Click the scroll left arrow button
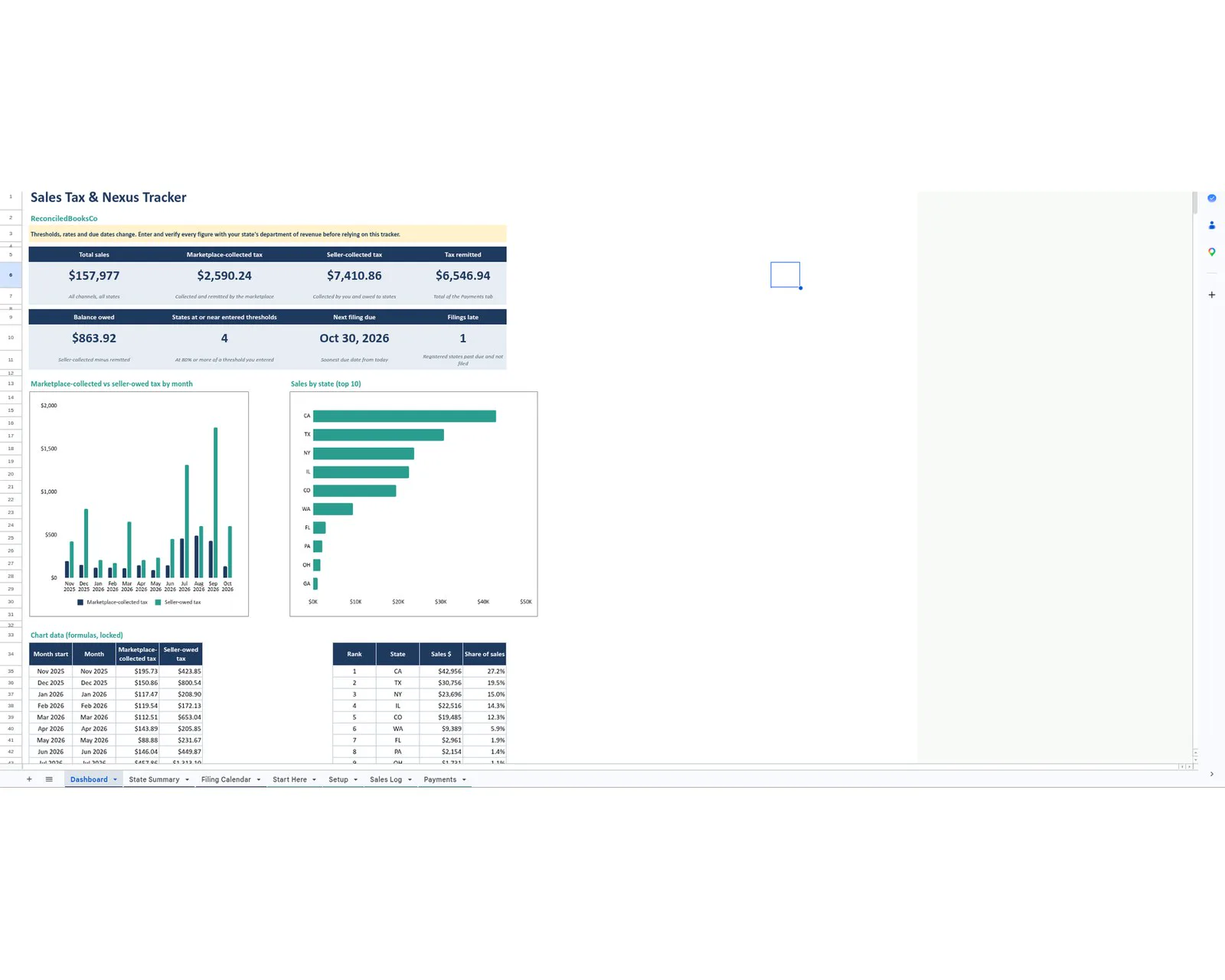This screenshot has width=1225, height=980. point(1181,766)
